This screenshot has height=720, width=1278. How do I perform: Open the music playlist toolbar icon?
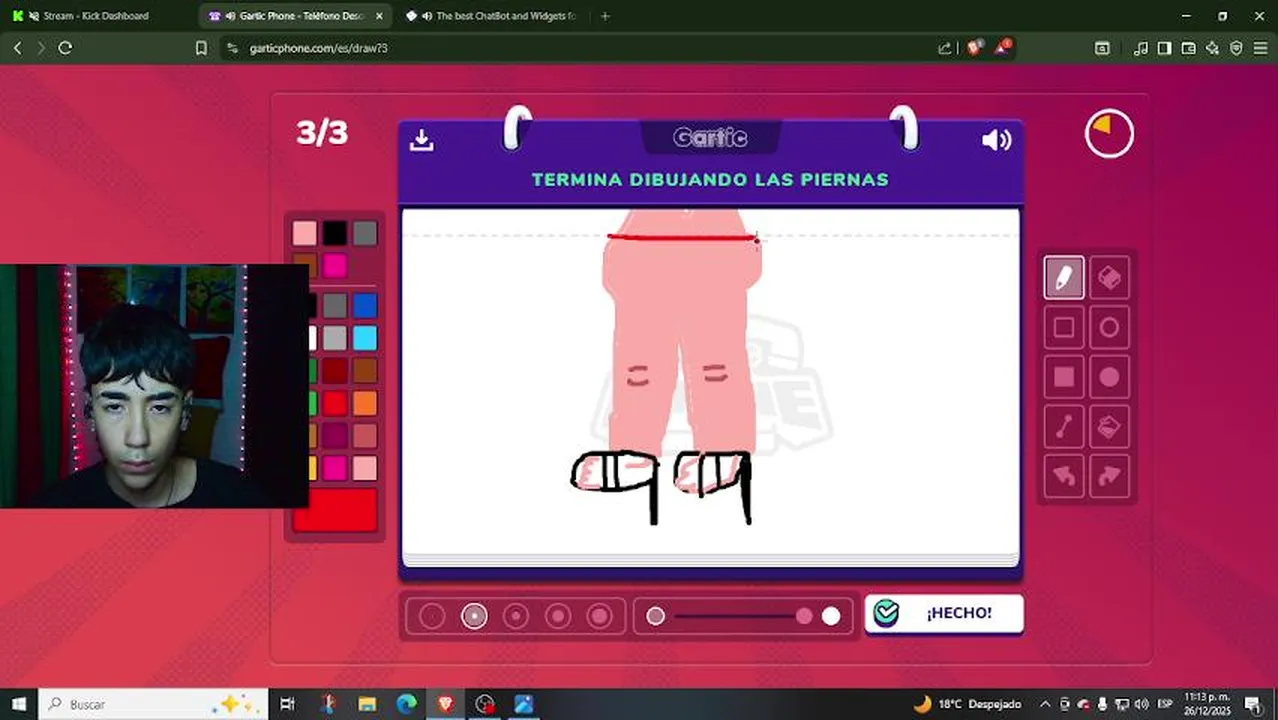[1141, 48]
